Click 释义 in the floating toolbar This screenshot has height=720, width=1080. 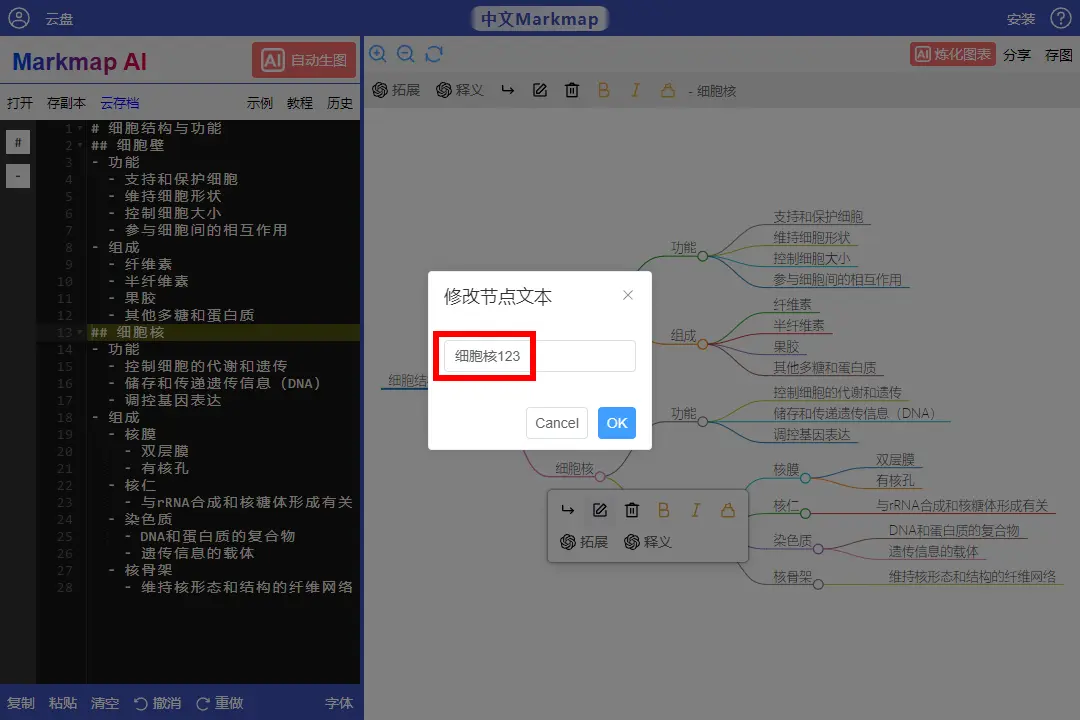(647, 542)
